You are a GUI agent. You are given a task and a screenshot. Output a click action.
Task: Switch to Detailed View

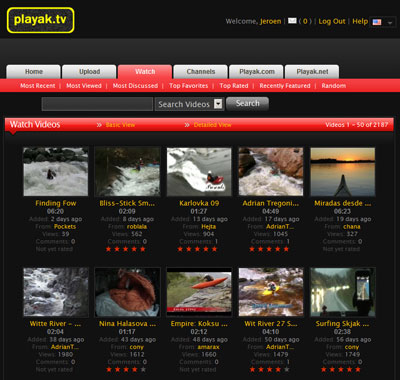[x=212, y=125]
